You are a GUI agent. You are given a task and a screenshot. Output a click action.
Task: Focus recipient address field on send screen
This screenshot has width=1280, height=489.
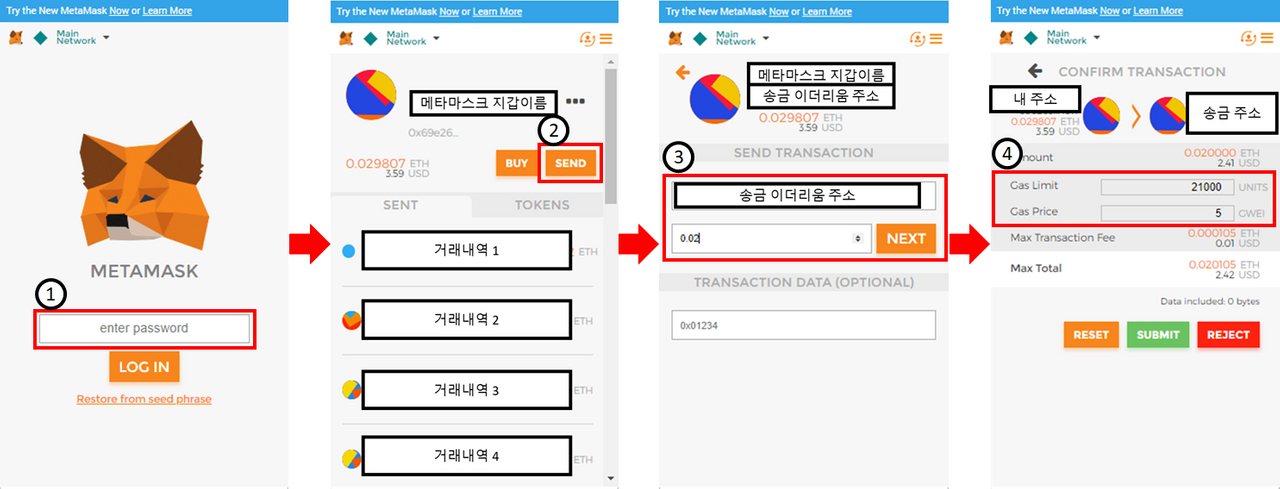[803, 195]
